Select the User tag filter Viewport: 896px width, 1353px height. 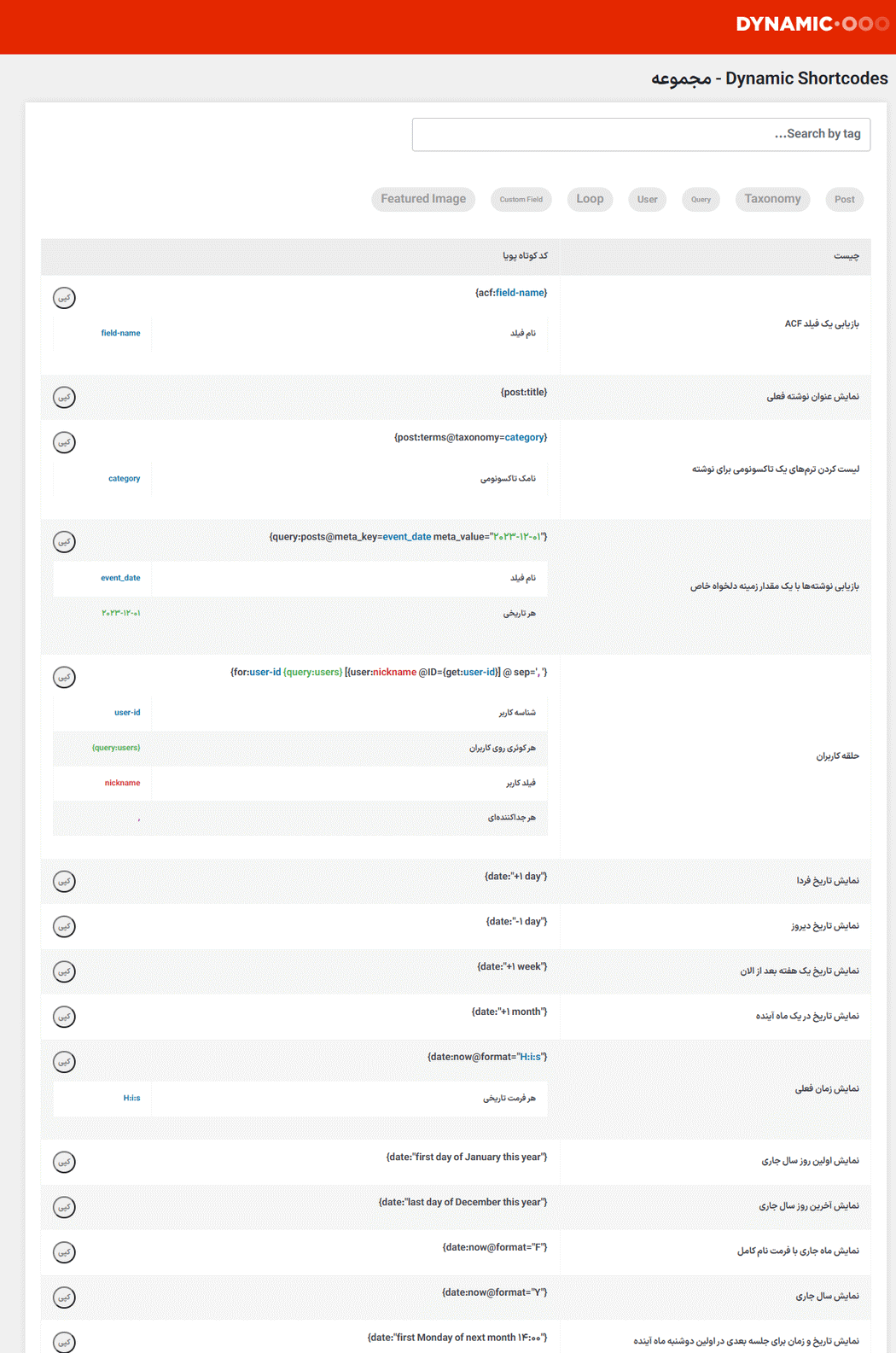[x=647, y=200]
